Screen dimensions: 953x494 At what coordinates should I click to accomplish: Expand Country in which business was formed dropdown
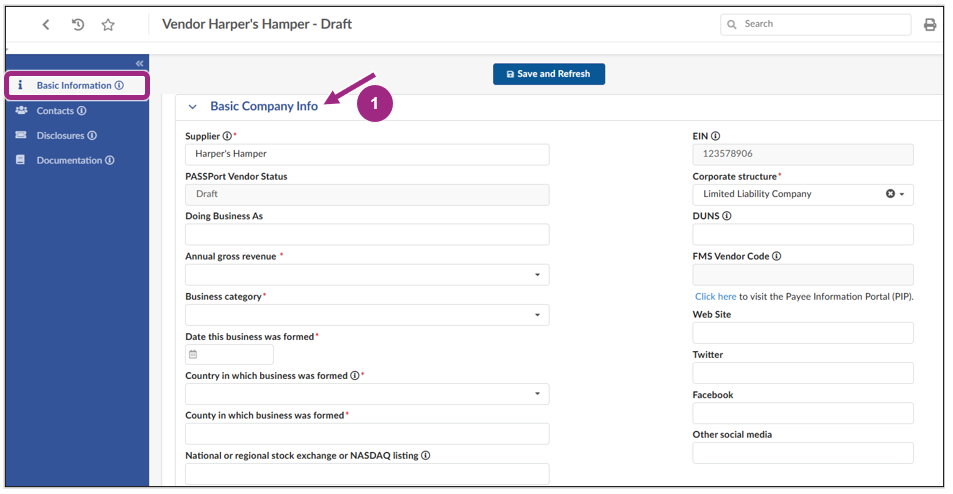point(537,395)
